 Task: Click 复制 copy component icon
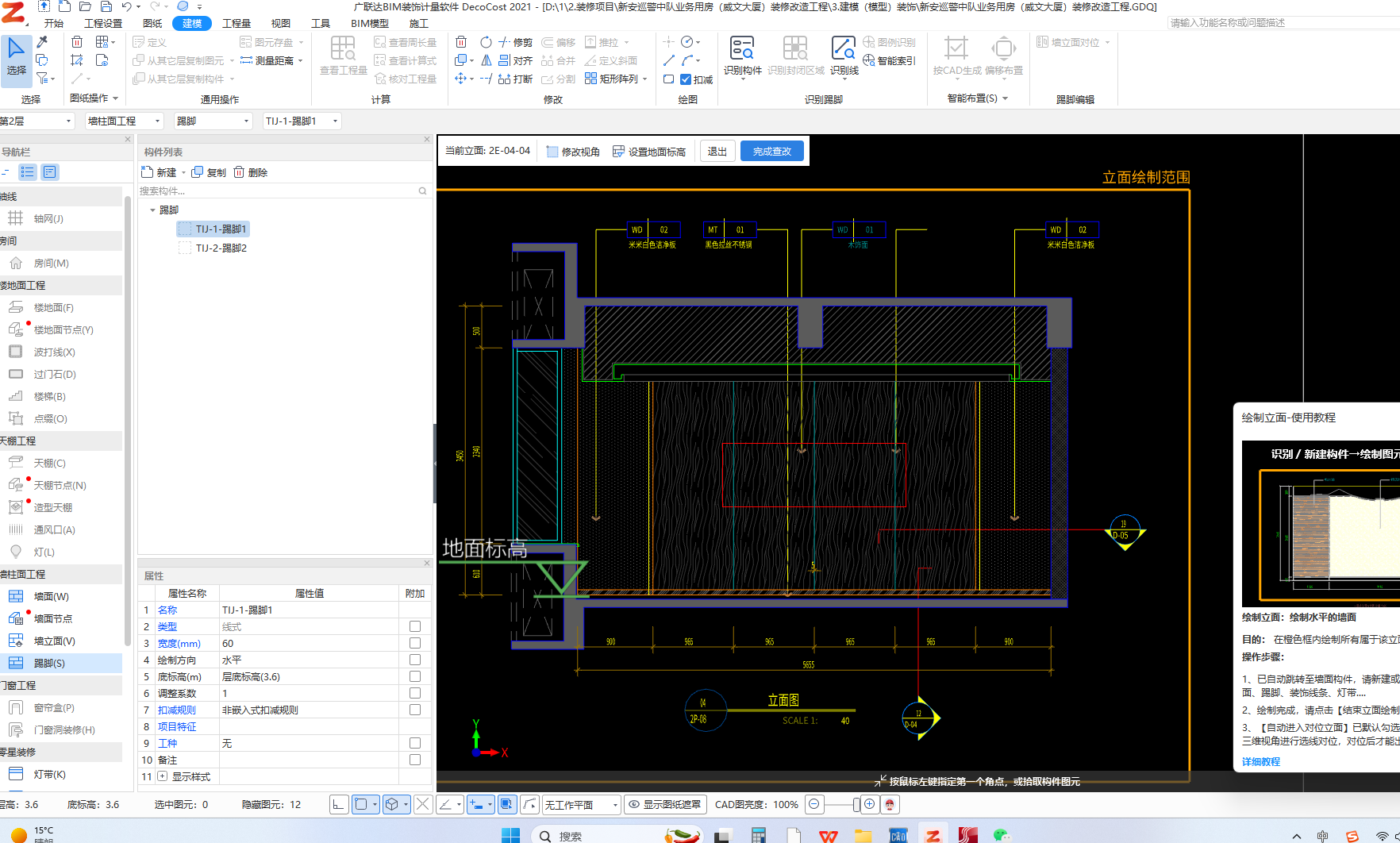point(209,172)
